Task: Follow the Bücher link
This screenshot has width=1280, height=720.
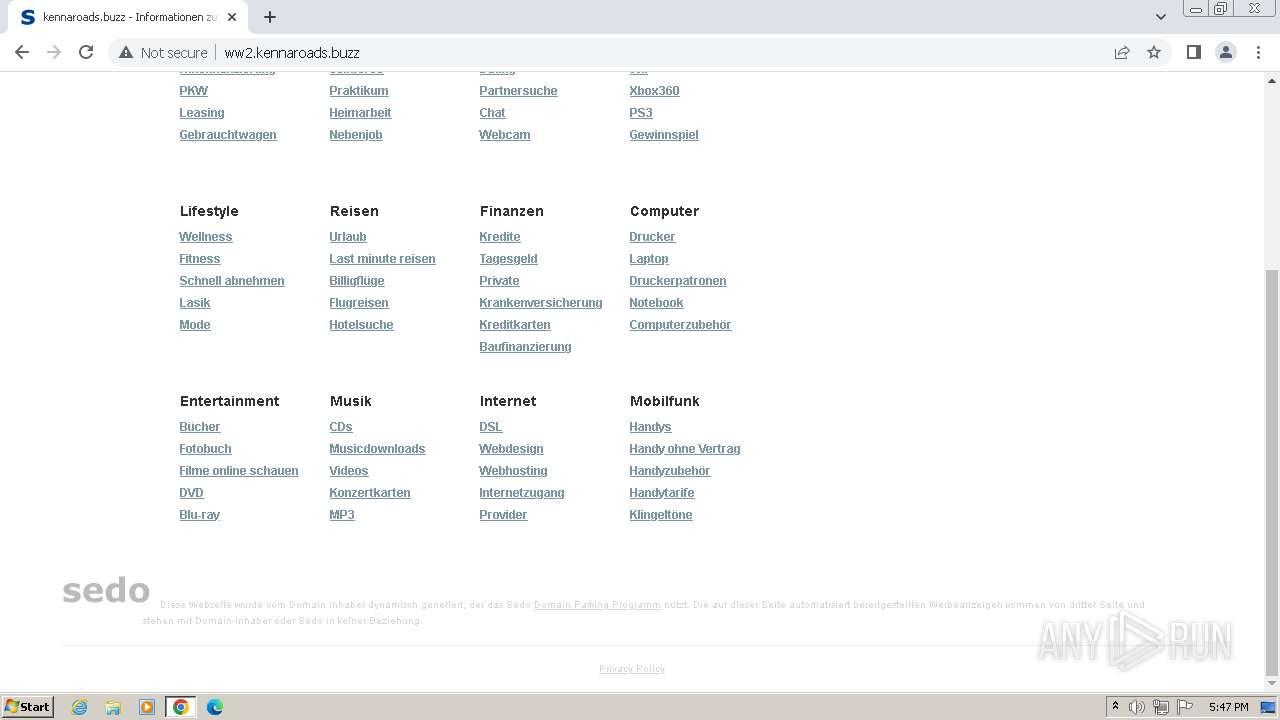Action: (x=200, y=427)
